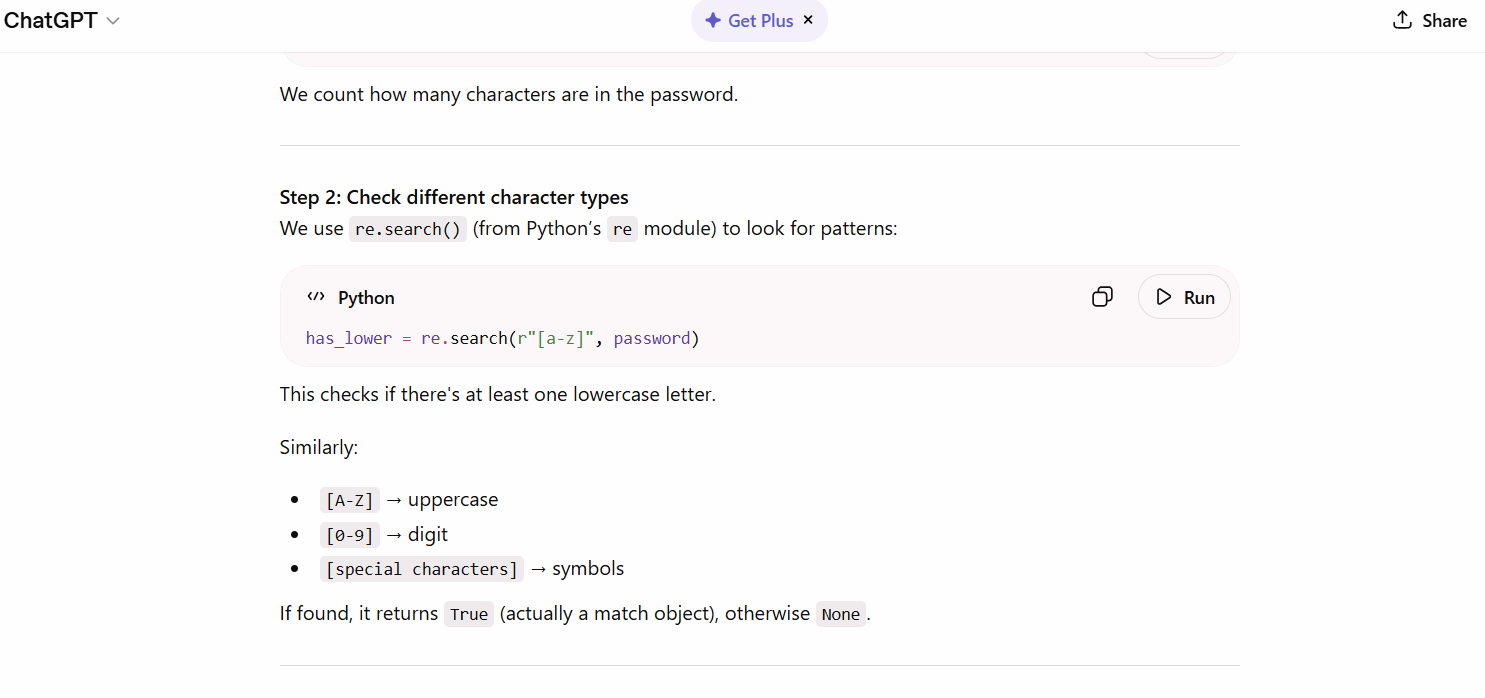Viewport: 1485px width, 698px height.
Task: Click the inline code True
Action: (469, 614)
